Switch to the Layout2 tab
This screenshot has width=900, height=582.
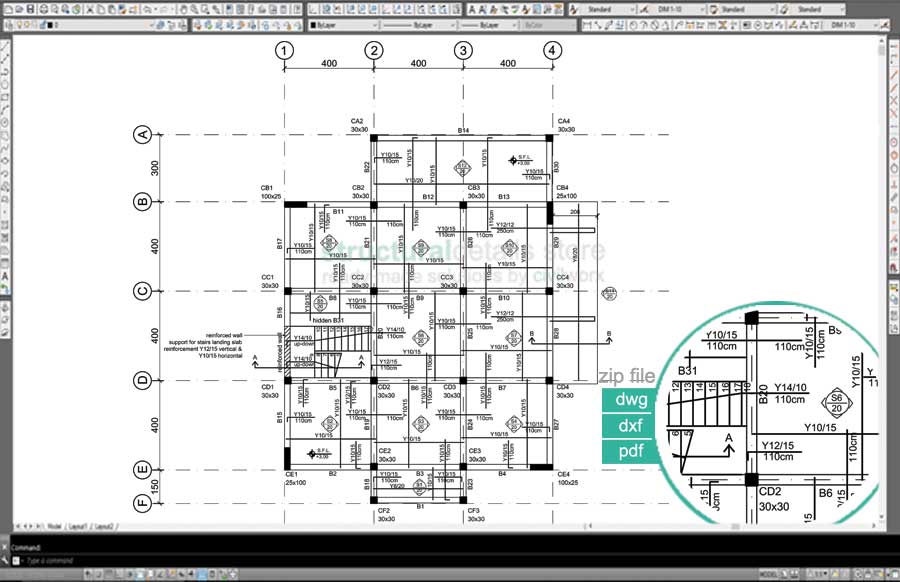(103, 525)
